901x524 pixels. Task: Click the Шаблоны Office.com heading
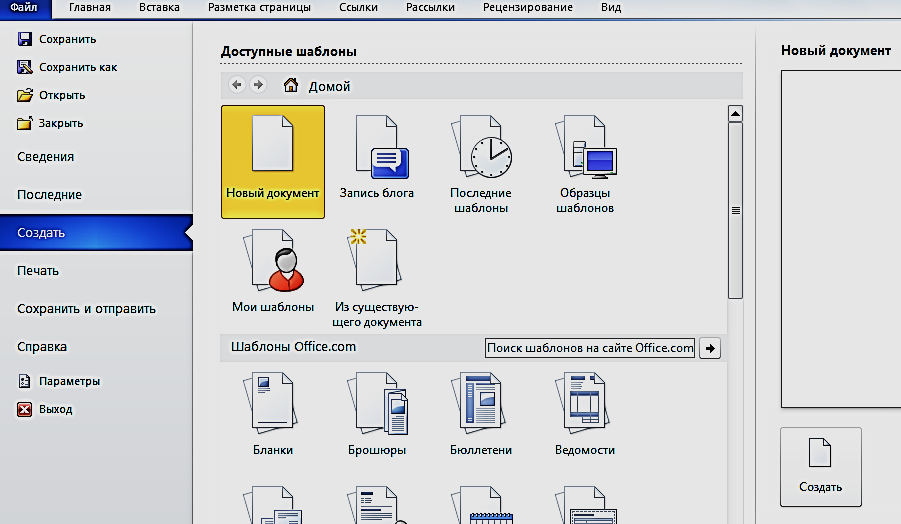point(294,347)
